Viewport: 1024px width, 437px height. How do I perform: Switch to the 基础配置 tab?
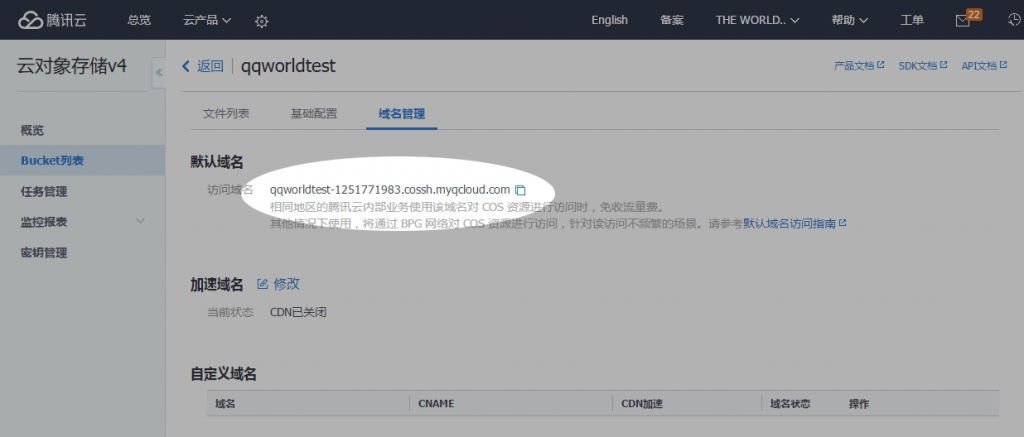pos(313,113)
